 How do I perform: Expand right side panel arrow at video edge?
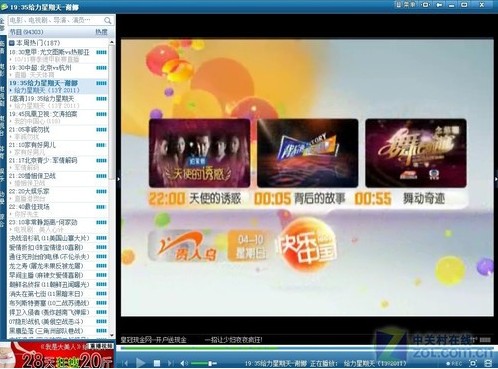[x=496, y=179]
